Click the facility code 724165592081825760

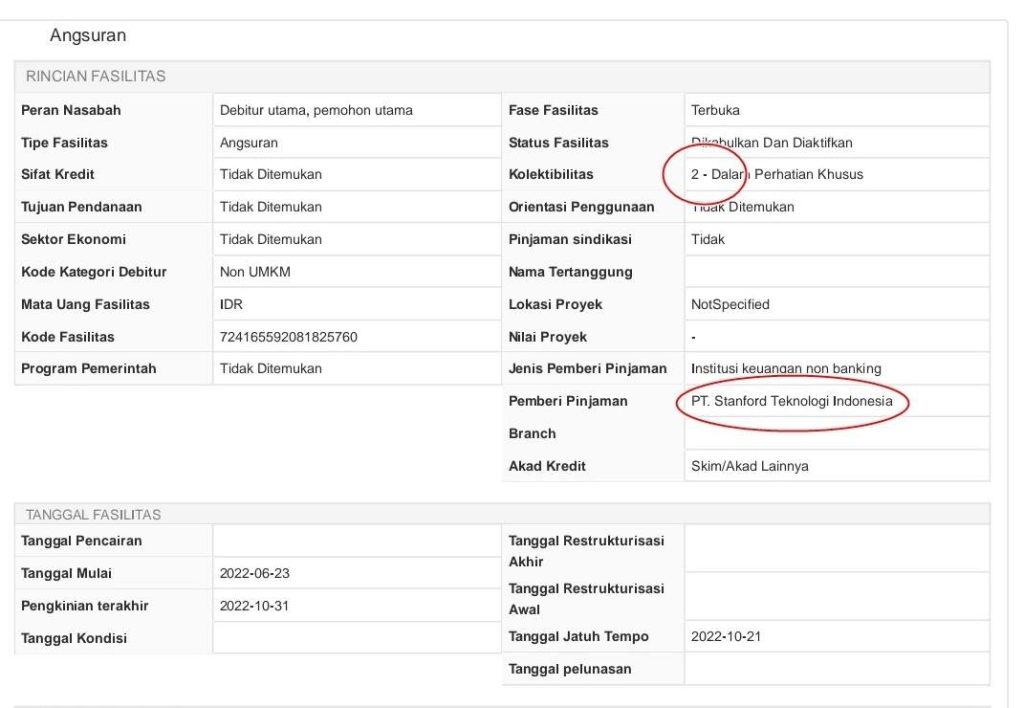click(x=288, y=337)
